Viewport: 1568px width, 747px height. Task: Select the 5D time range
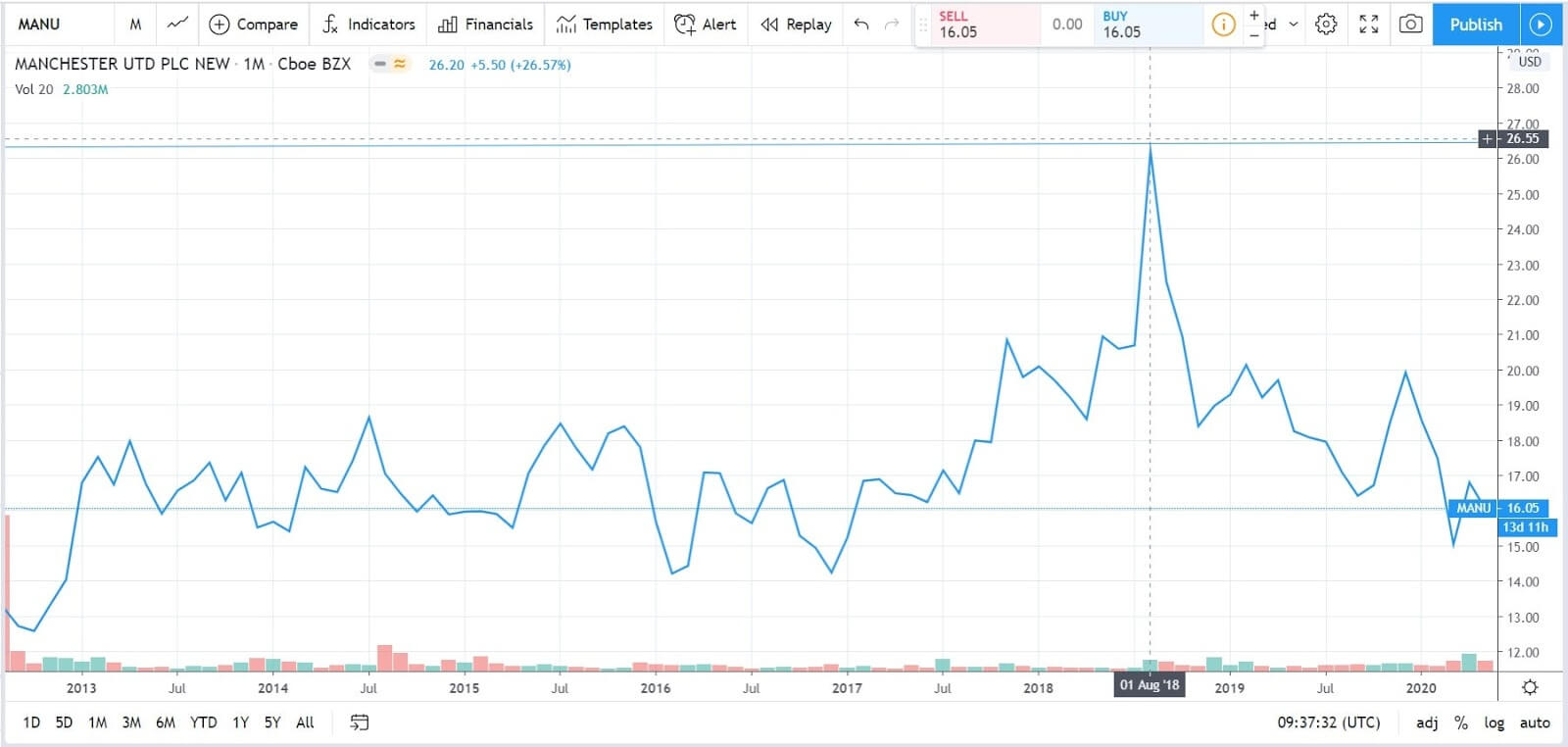64,722
